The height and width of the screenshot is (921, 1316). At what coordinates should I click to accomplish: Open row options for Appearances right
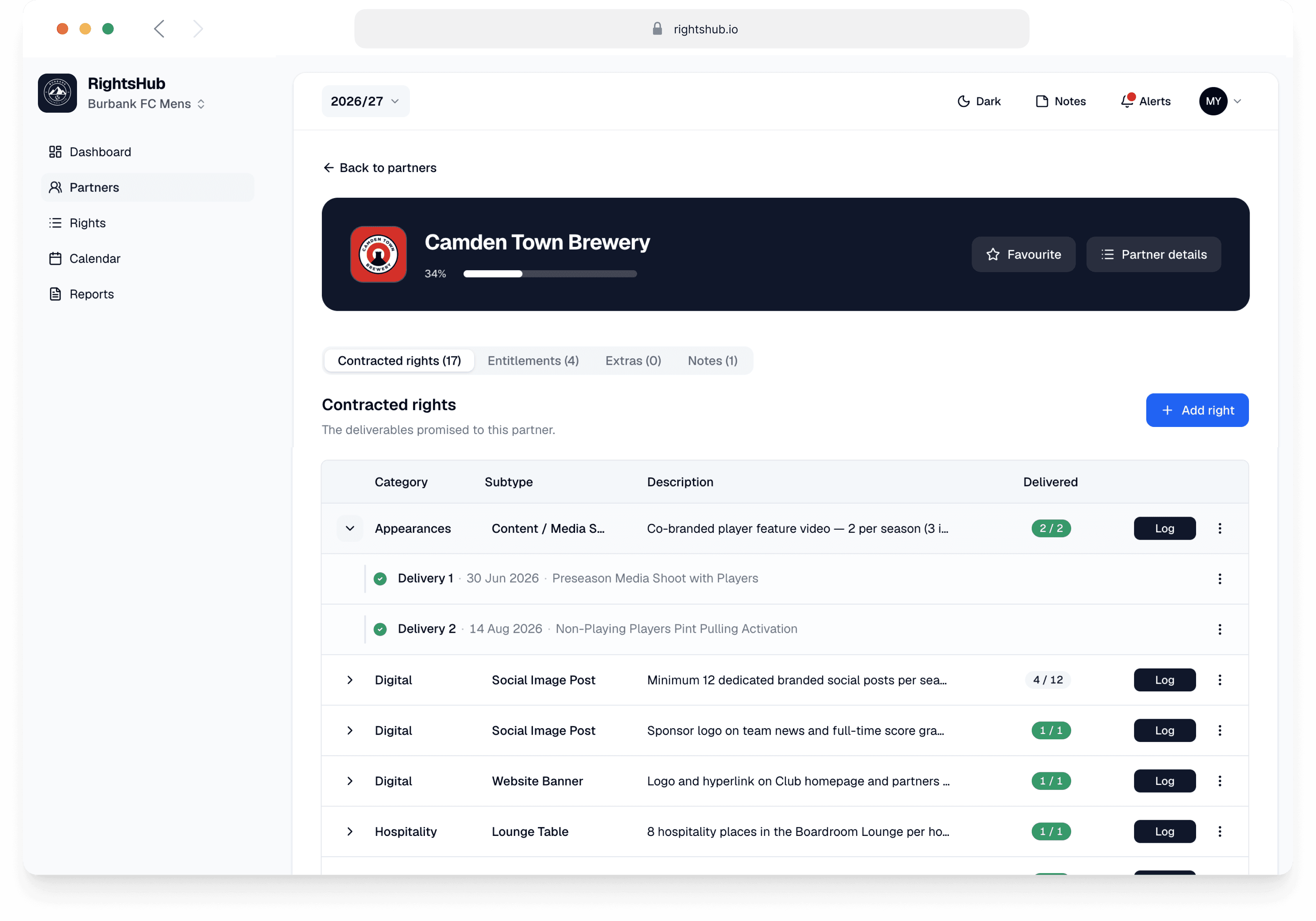point(1220,528)
